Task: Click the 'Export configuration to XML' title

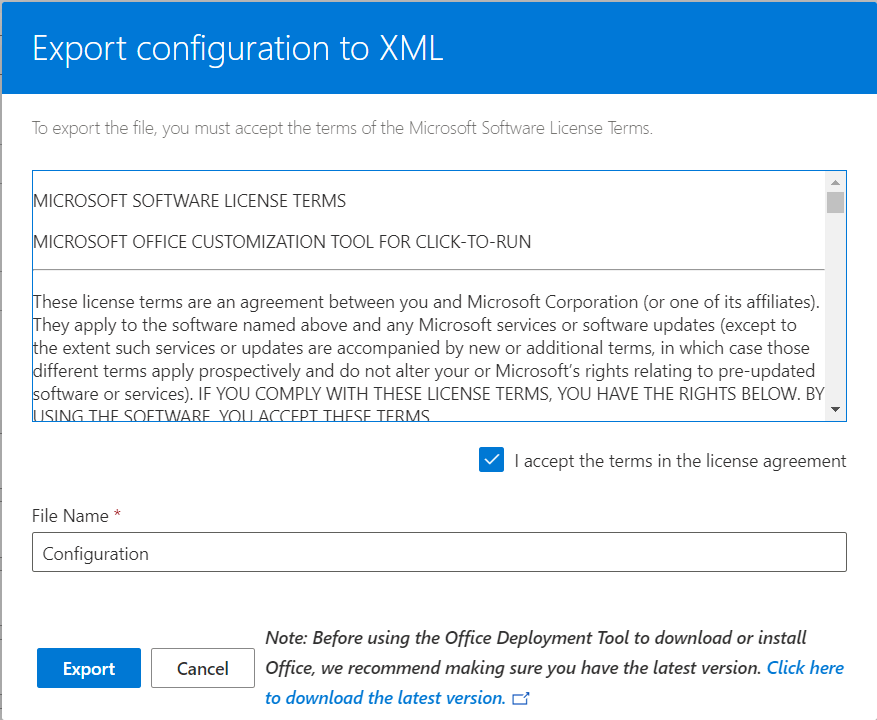Action: coord(237,48)
